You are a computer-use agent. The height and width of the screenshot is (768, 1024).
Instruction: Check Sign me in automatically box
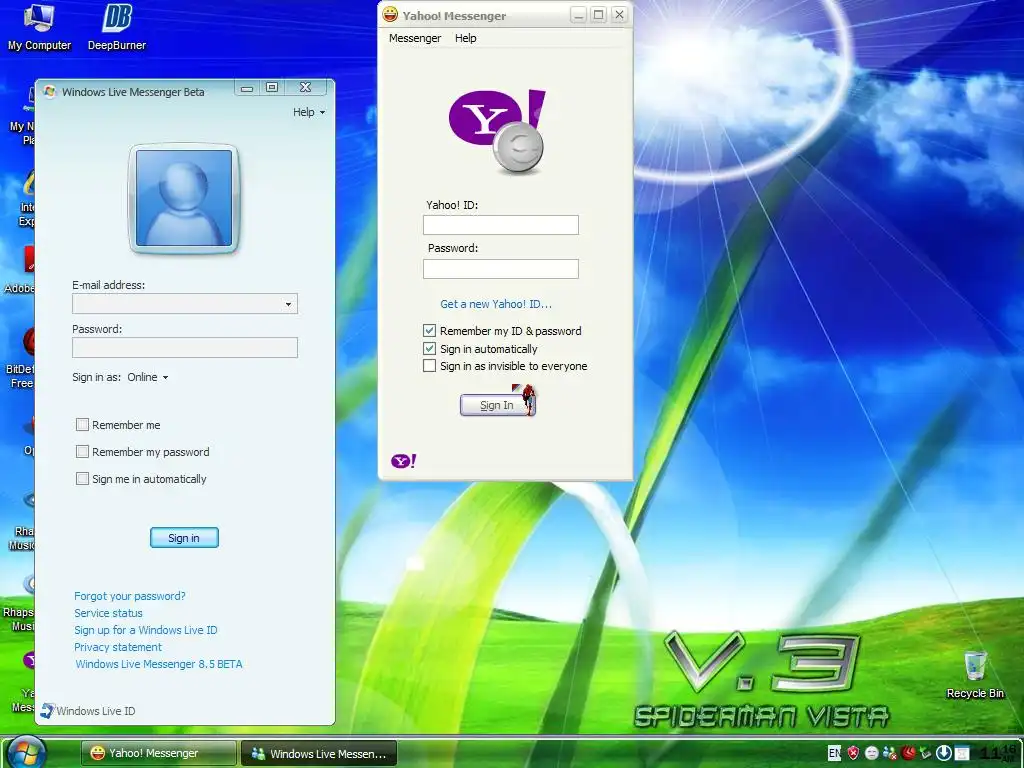point(82,479)
